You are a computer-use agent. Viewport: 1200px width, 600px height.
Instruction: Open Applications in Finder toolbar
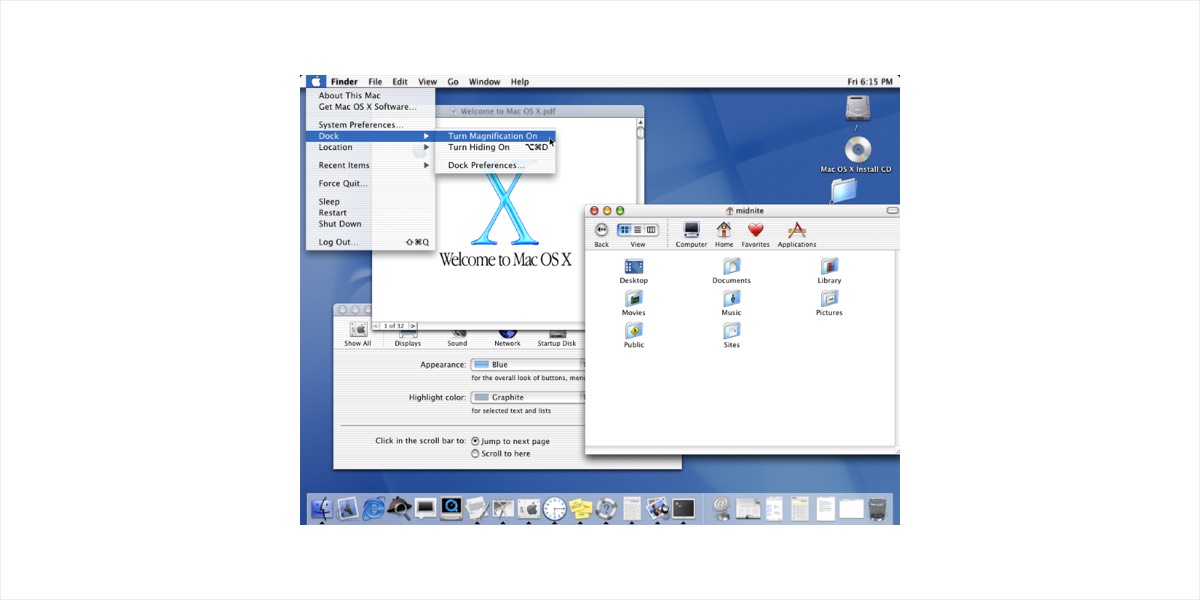pyautogui.click(x=797, y=235)
